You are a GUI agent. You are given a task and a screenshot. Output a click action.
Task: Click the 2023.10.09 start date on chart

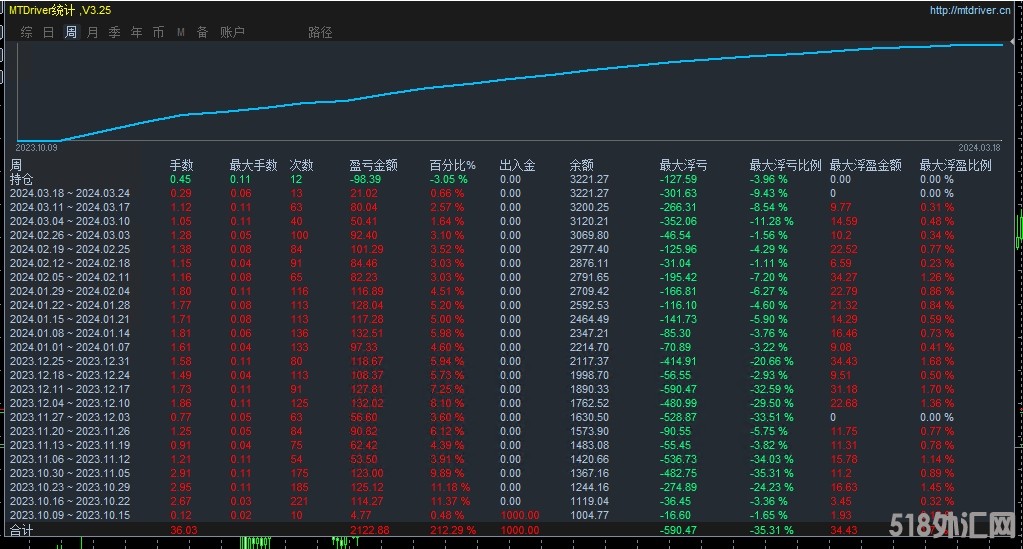(37, 146)
